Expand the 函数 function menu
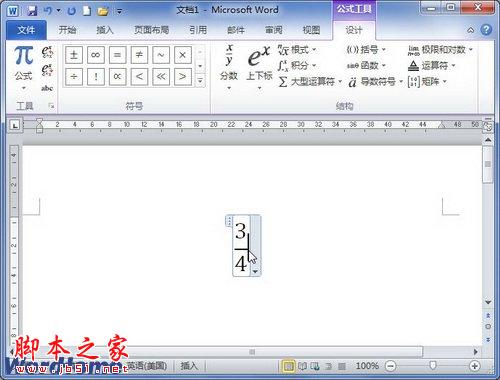 pos(366,66)
